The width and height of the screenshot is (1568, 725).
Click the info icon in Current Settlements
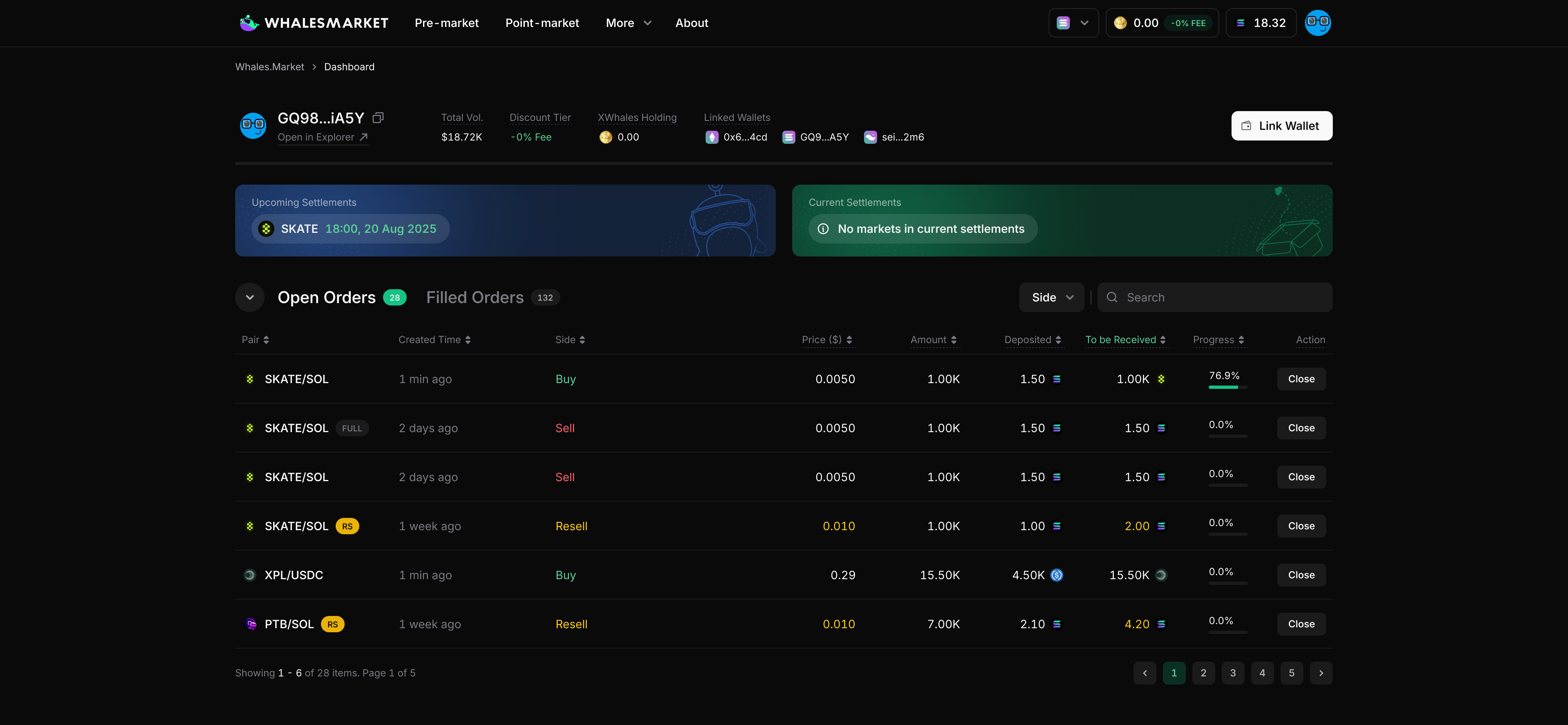point(823,229)
